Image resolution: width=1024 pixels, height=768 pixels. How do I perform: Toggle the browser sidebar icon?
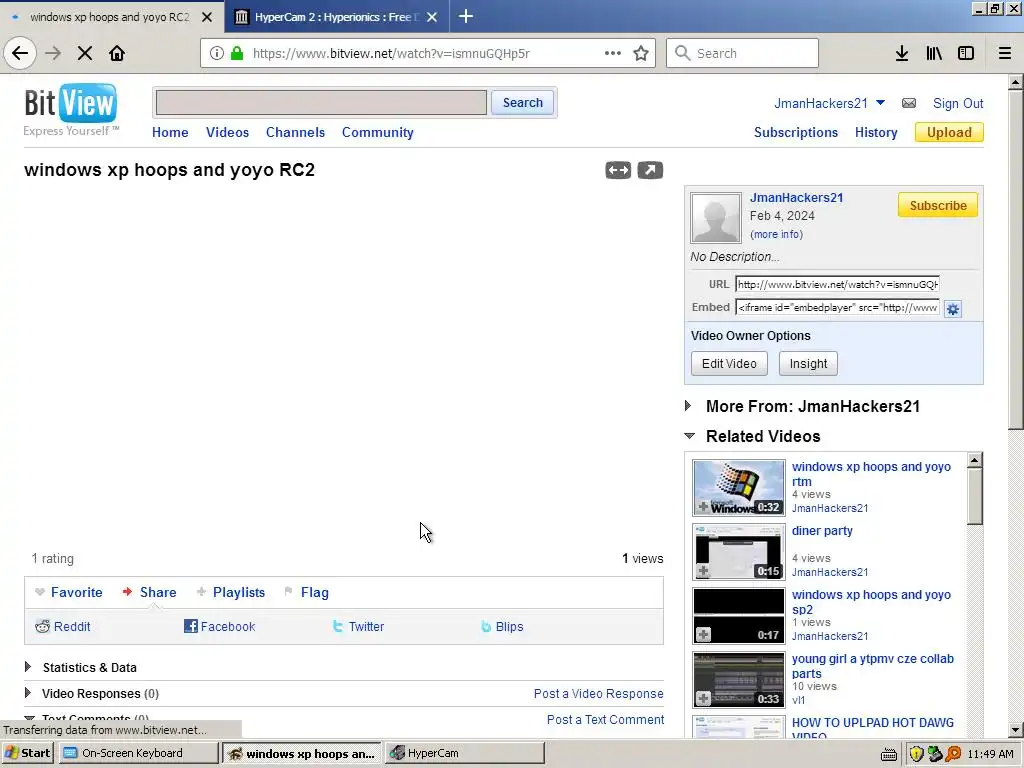click(966, 53)
